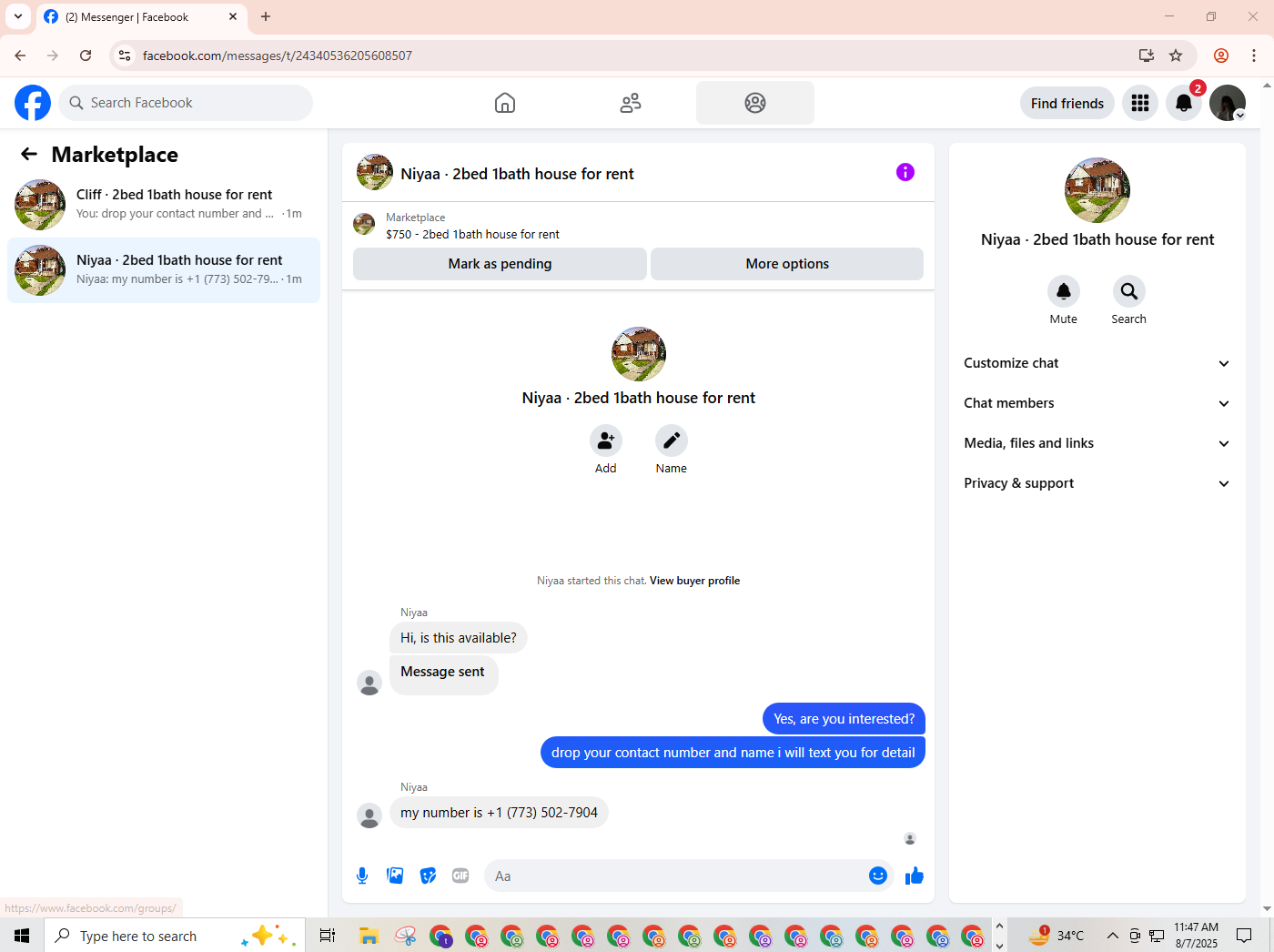1274x952 pixels.
Task: Open the Niyaa 2bed 1bath conversation
Action: pos(164,270)
